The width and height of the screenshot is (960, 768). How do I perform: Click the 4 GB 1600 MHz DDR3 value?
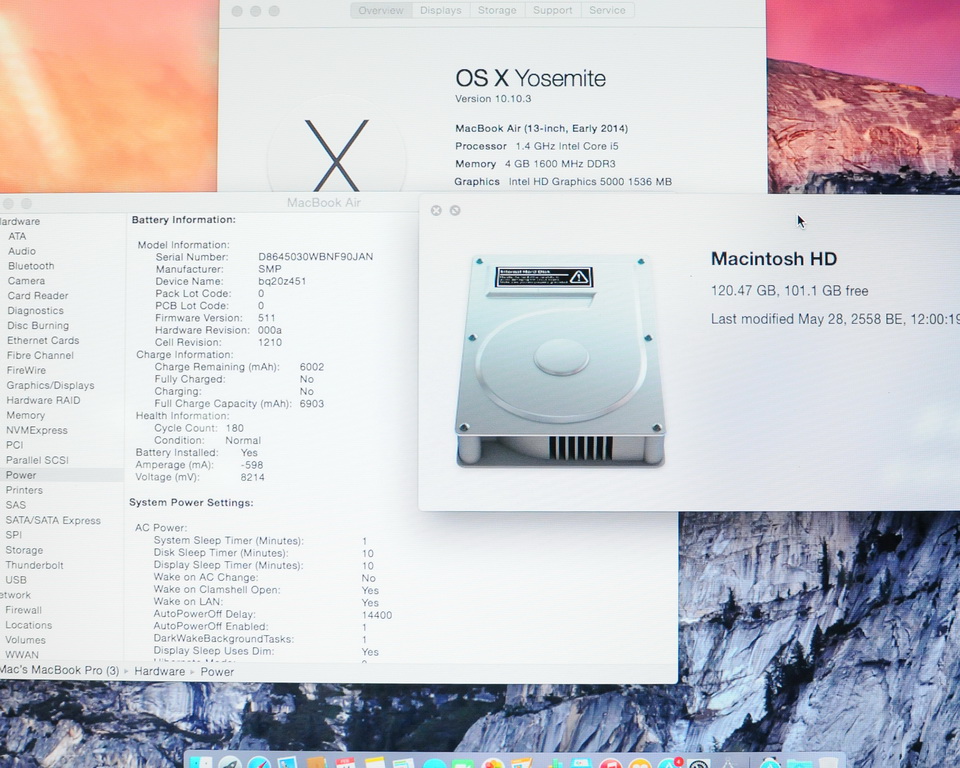point(560,164)
